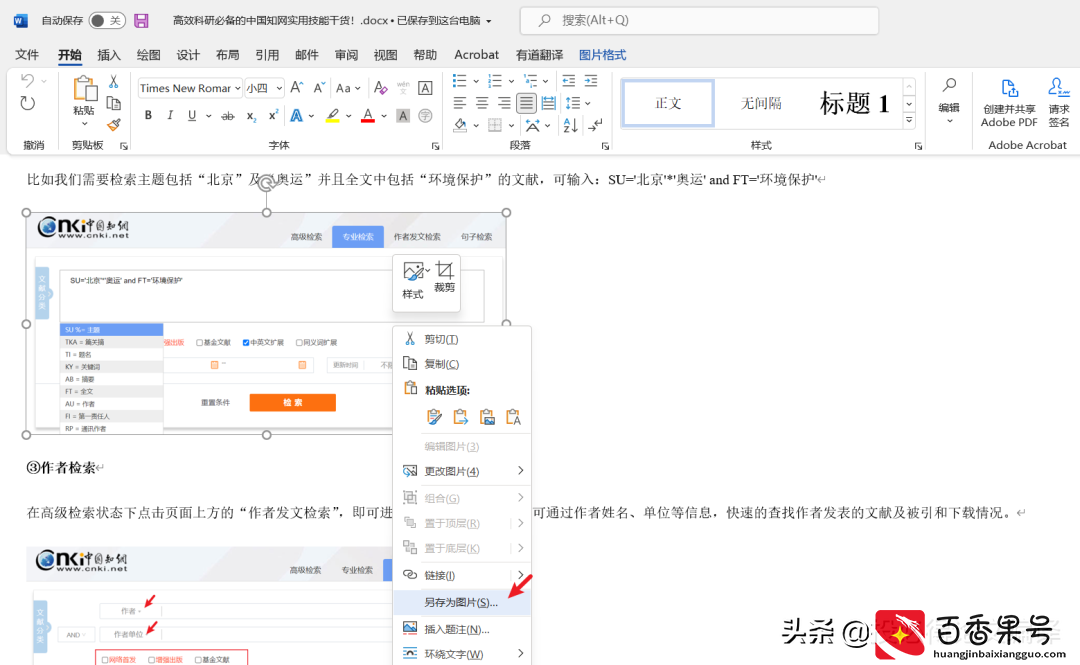Image resolution: width=1080 pixels, height=665 pixels.
Task: Click the bullet list icon
Action: coord(459,81)
